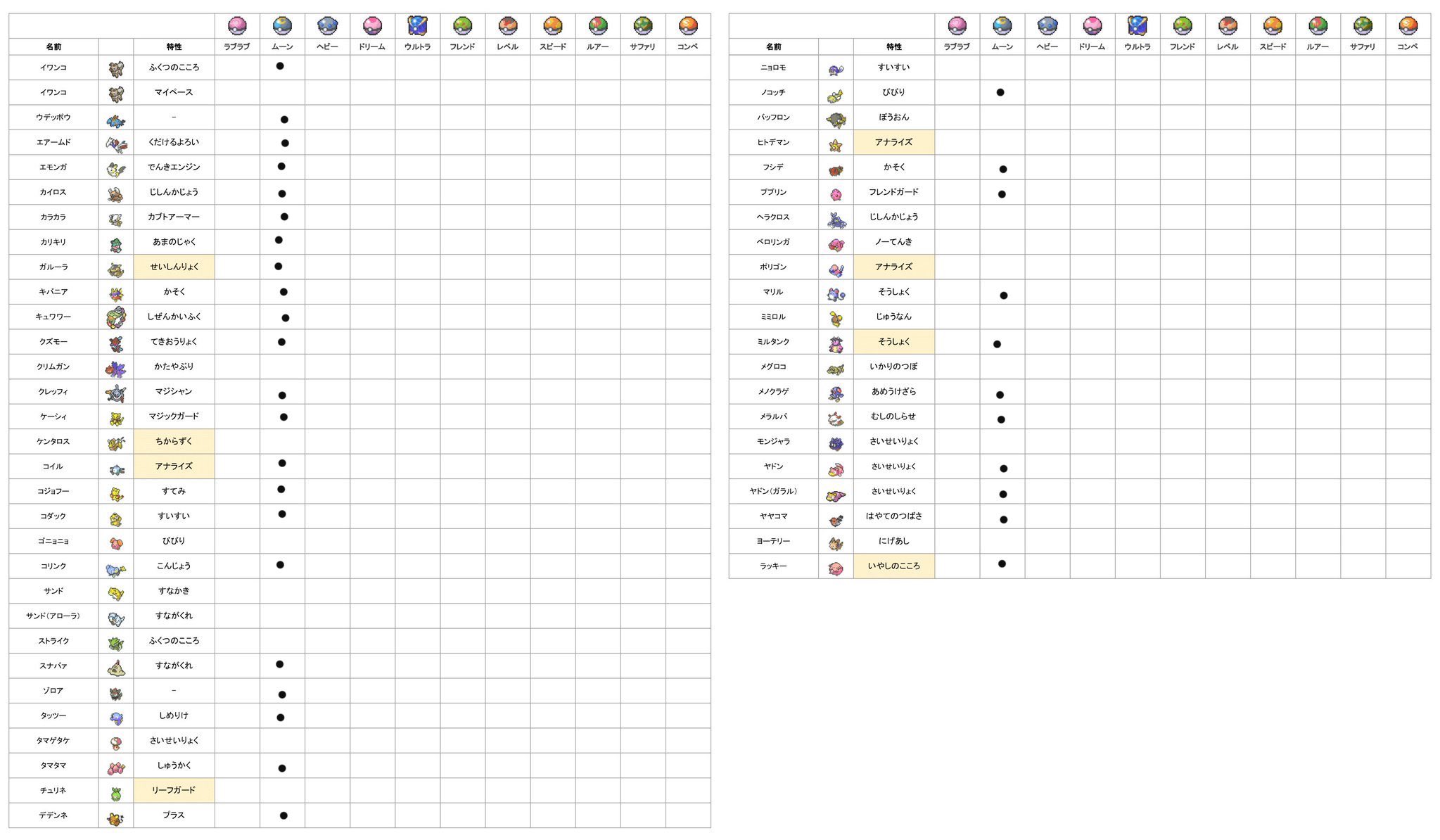Screen dimensions: 1440x840
Task: Click the ムーン dot in コリンク row
Action: pos(280,565)
